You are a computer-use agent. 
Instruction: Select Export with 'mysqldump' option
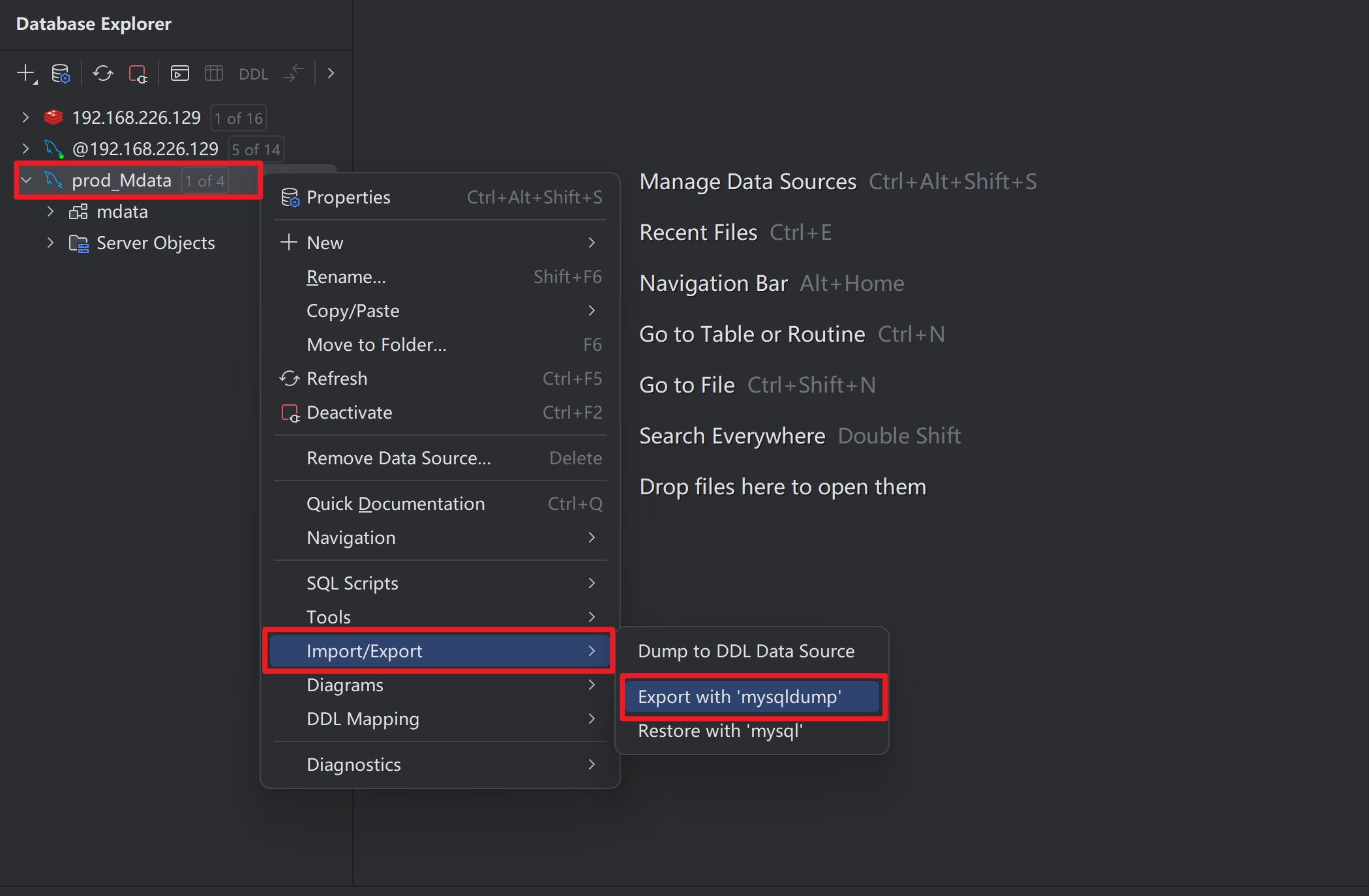click(x=739, y=696)
